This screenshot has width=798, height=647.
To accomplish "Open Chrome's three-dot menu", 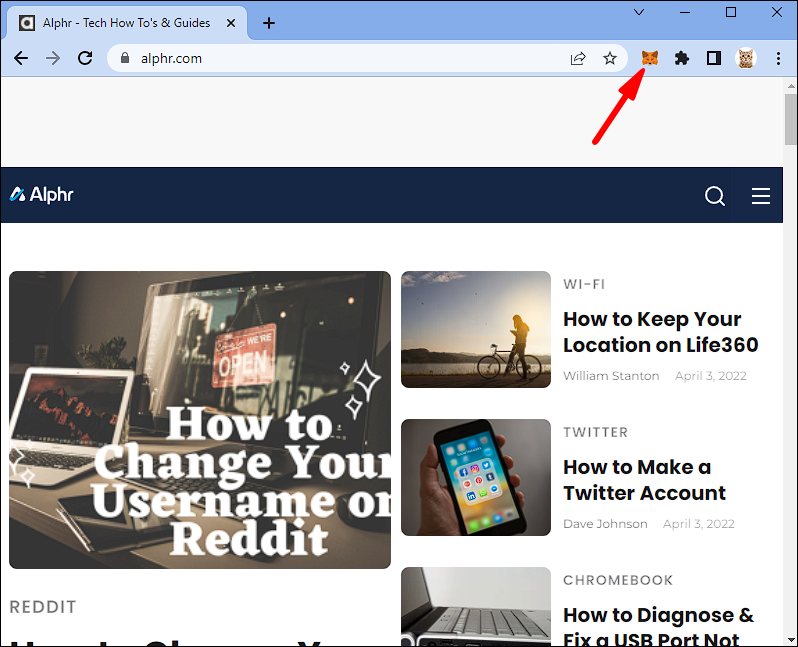I will pos(778,59).
